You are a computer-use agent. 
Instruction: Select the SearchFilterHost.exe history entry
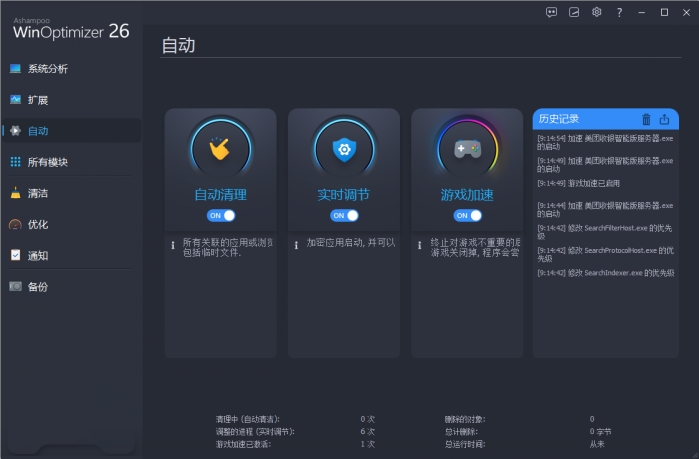point(605,232)
